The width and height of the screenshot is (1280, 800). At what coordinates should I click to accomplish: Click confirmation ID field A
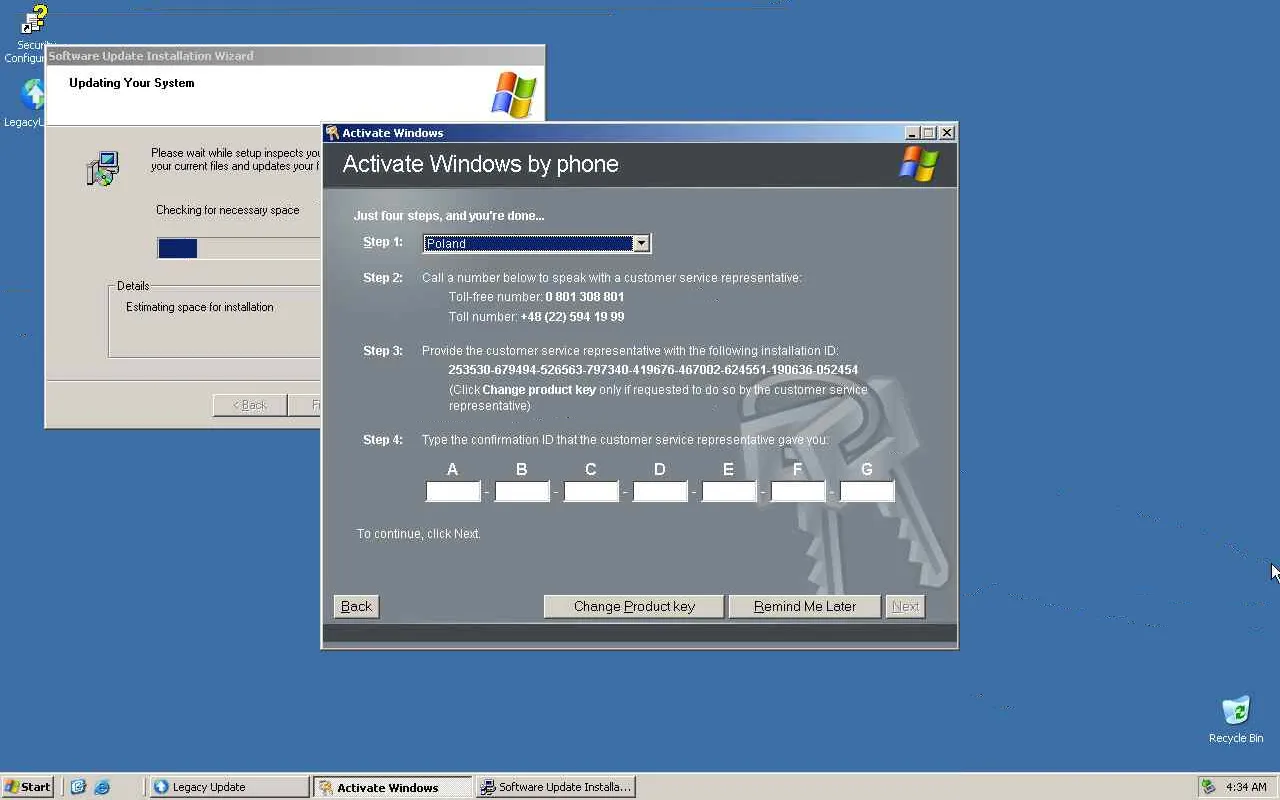click(x=453, y=491)
